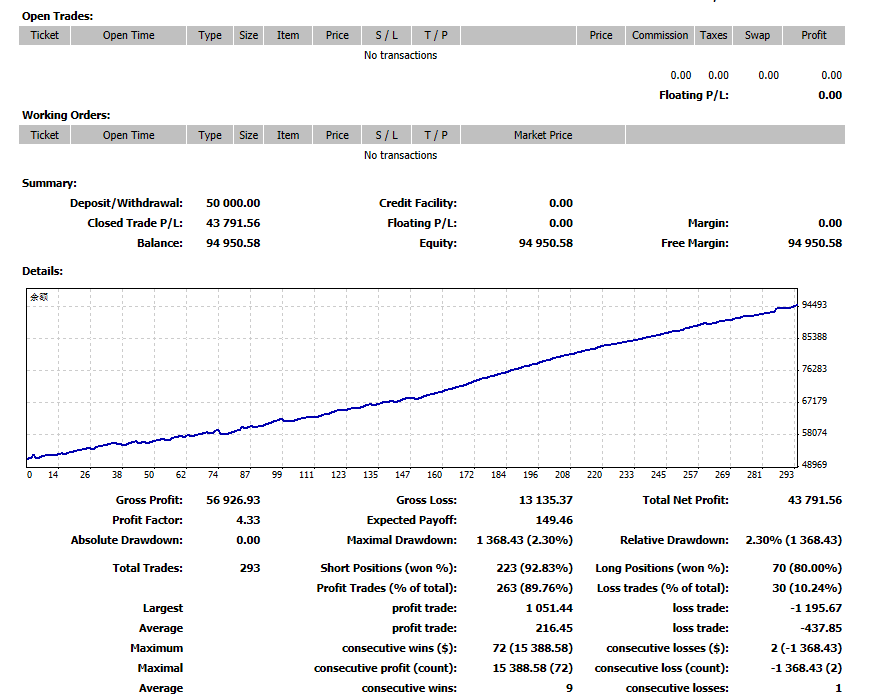Select the Total Net Profit value
Screen dimensions: 884x699
pos(814,500)
